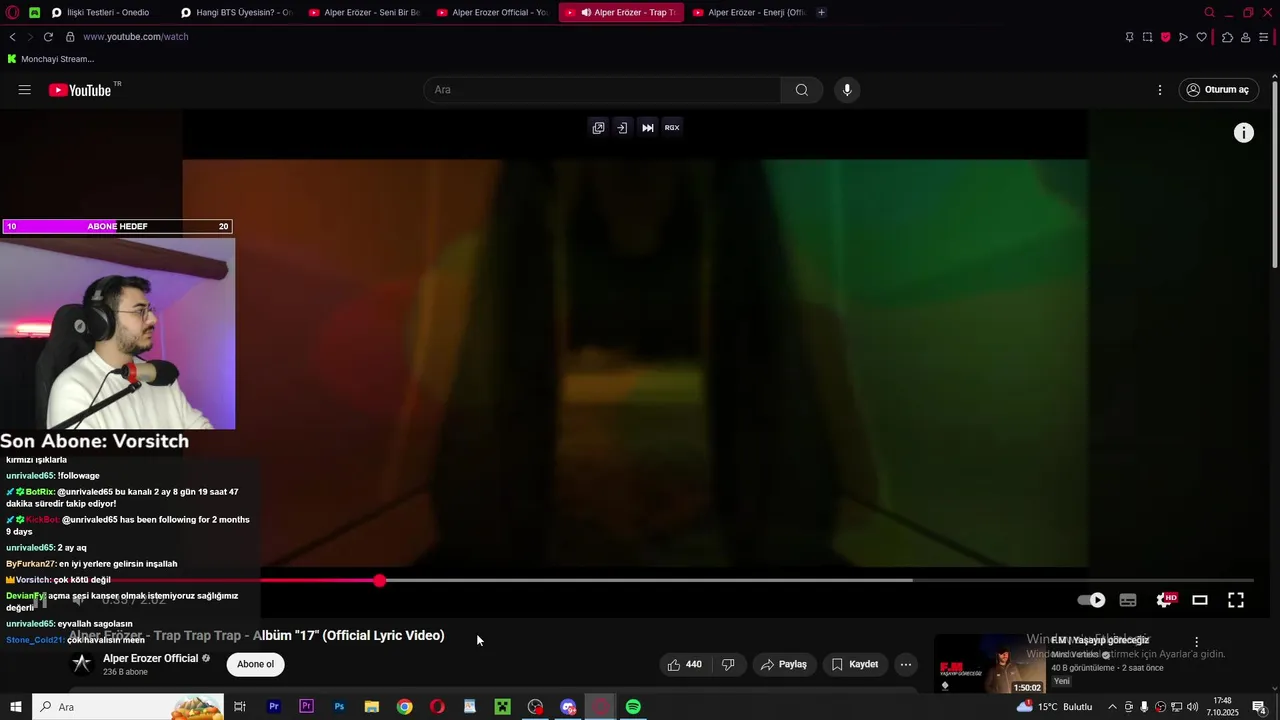This screenshot has height=720, width=1280.
Task: Open the Windows Start menu
Action: pyautogui.click(x=16, y=707)
